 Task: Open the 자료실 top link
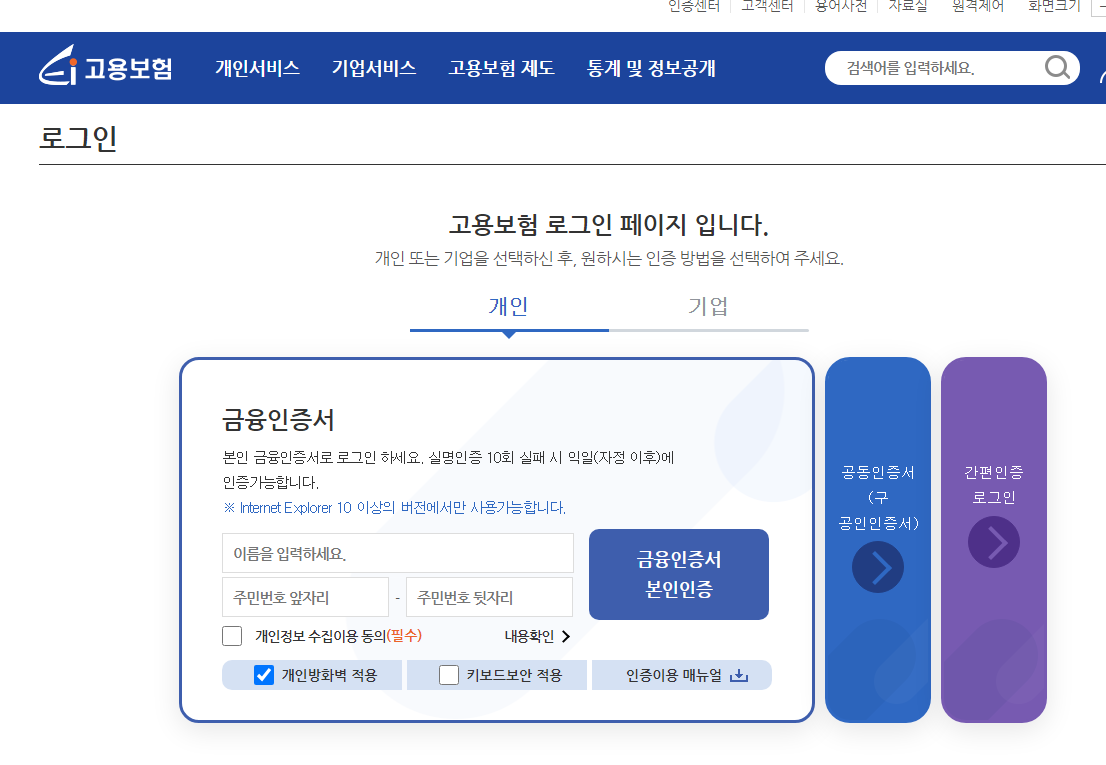click(x=908, y=6)
